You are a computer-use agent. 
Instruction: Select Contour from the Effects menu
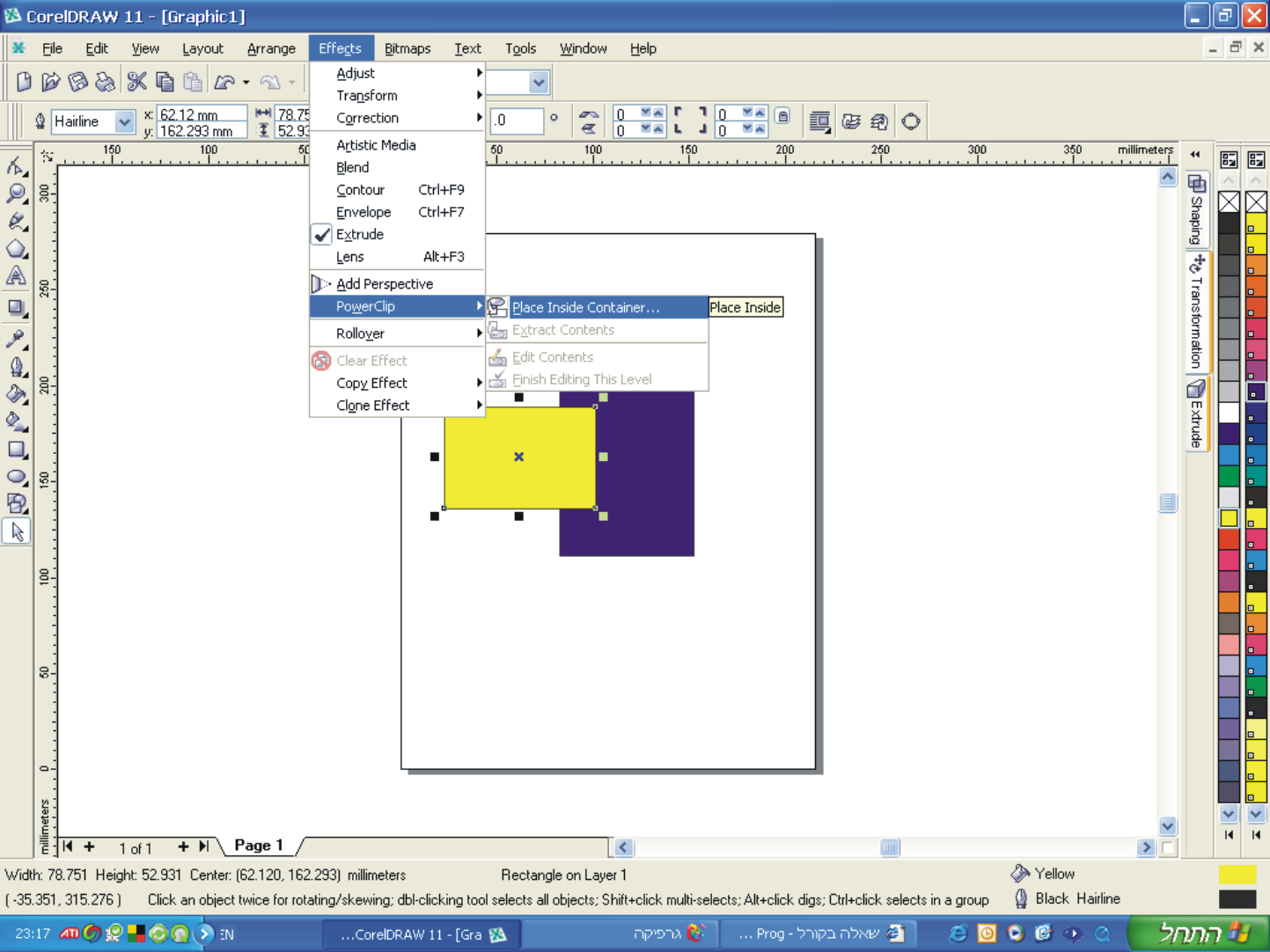click(x=398, y=190)
